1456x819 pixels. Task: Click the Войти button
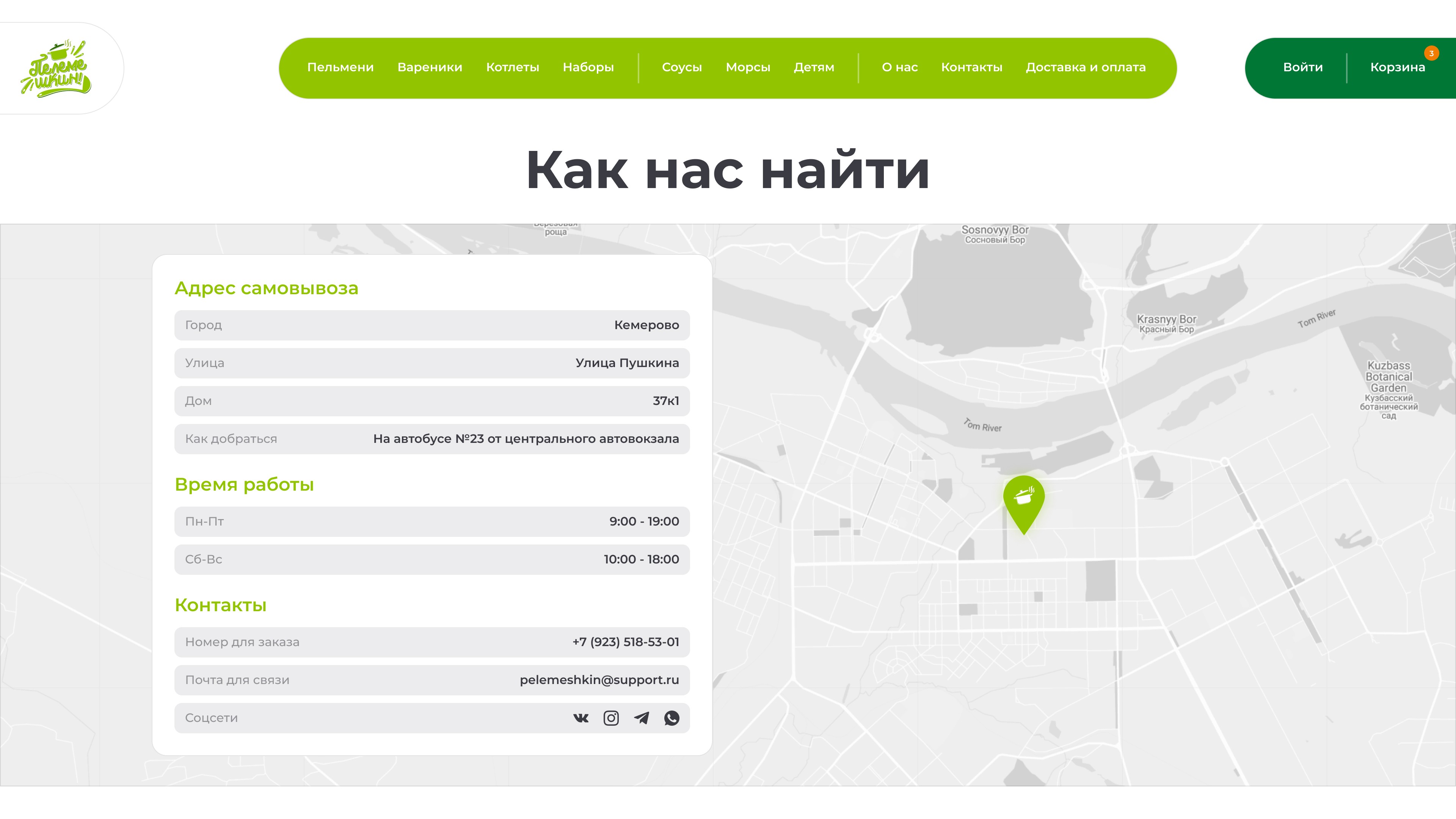[x=1303, y=67]
